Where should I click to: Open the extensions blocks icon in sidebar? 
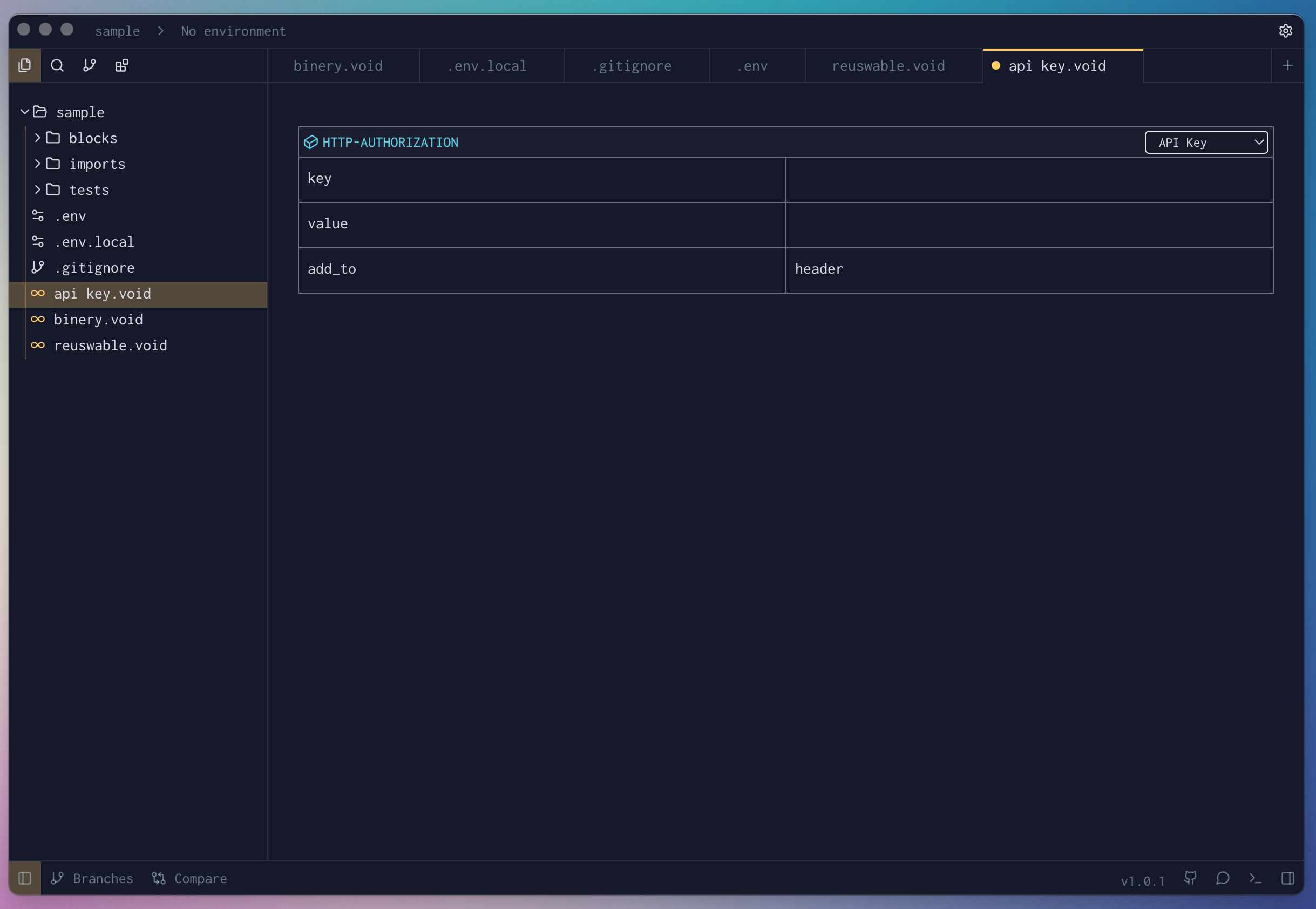coord(122,65)
